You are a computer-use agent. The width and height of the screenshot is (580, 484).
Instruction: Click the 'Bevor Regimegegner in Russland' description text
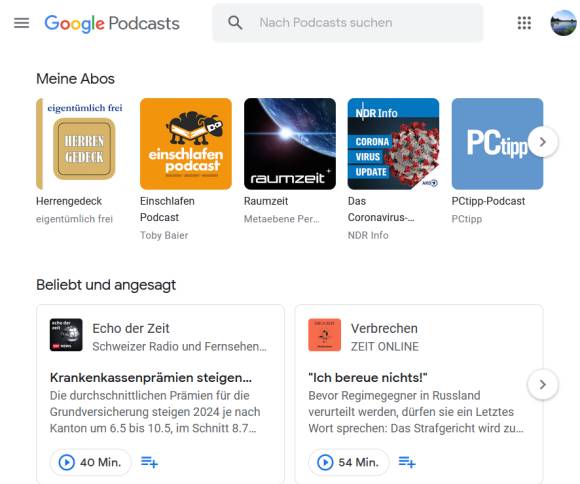416,411
